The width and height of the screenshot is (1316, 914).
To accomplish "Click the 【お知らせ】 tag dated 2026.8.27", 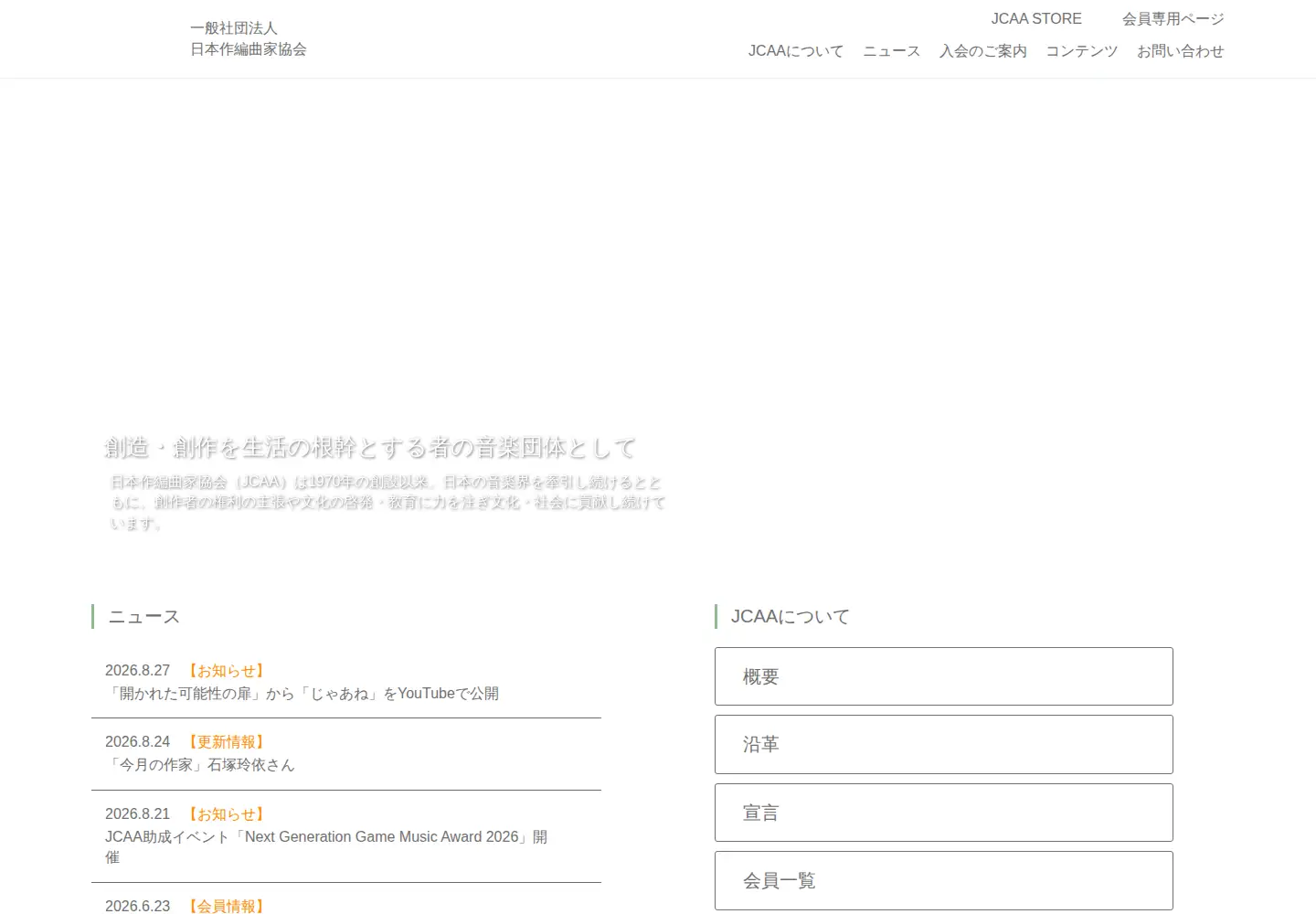I will point(227,671).
